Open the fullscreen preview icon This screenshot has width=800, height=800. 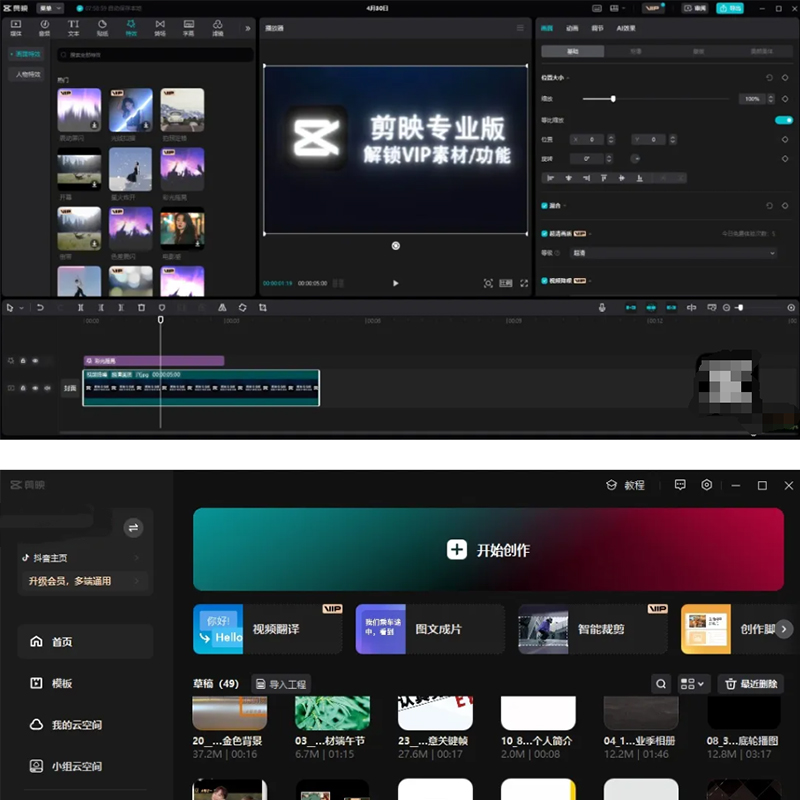523,283
